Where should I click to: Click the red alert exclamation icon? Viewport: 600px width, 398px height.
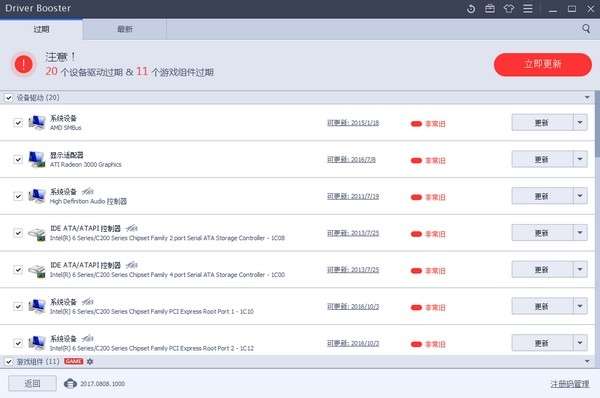coord(24,64)
